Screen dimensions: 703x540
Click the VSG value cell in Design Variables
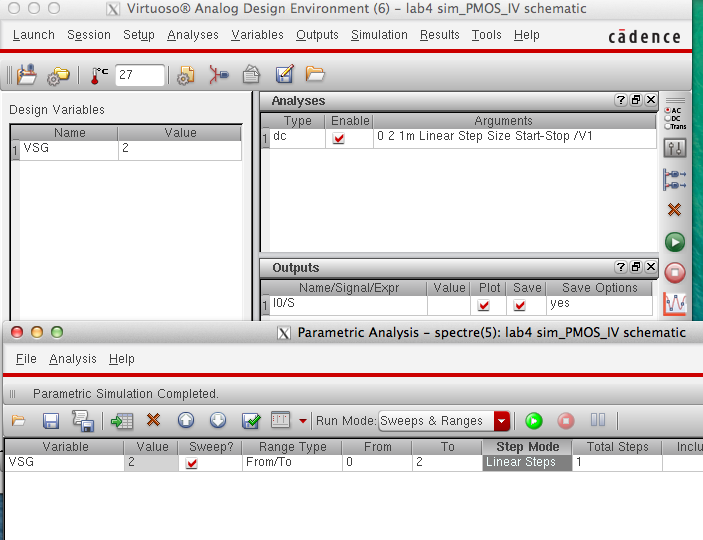(180, 149)
